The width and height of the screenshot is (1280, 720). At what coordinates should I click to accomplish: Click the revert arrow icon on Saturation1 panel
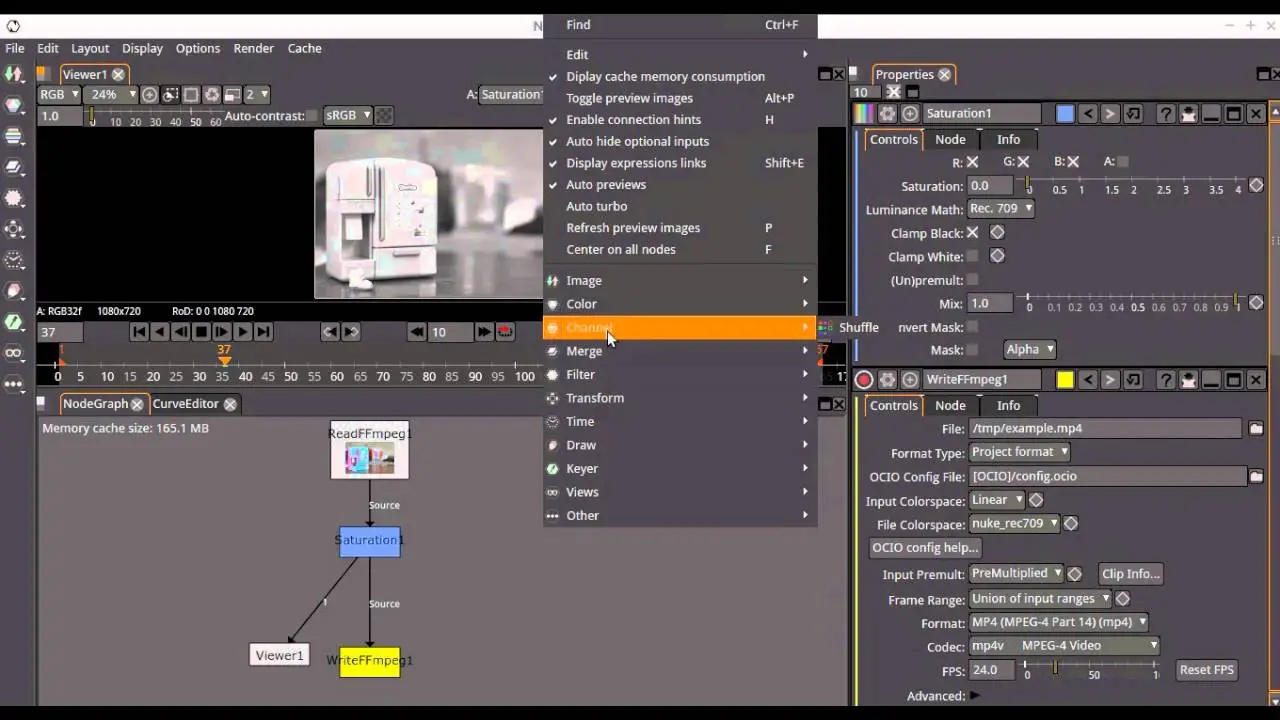click(1132, 114)
